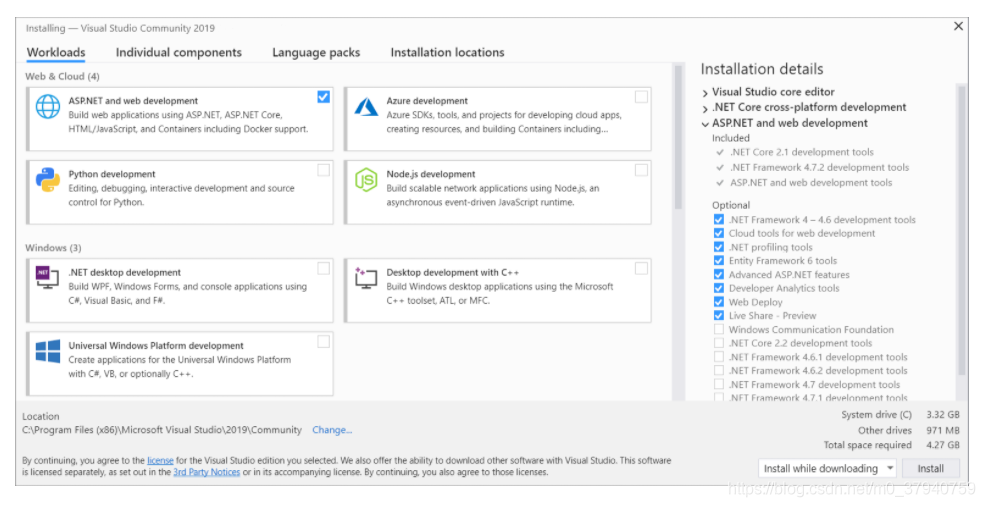985x507 pixels.
Task: Click included ASP.NET and web development tools
Action: click(x=811, y=183)
